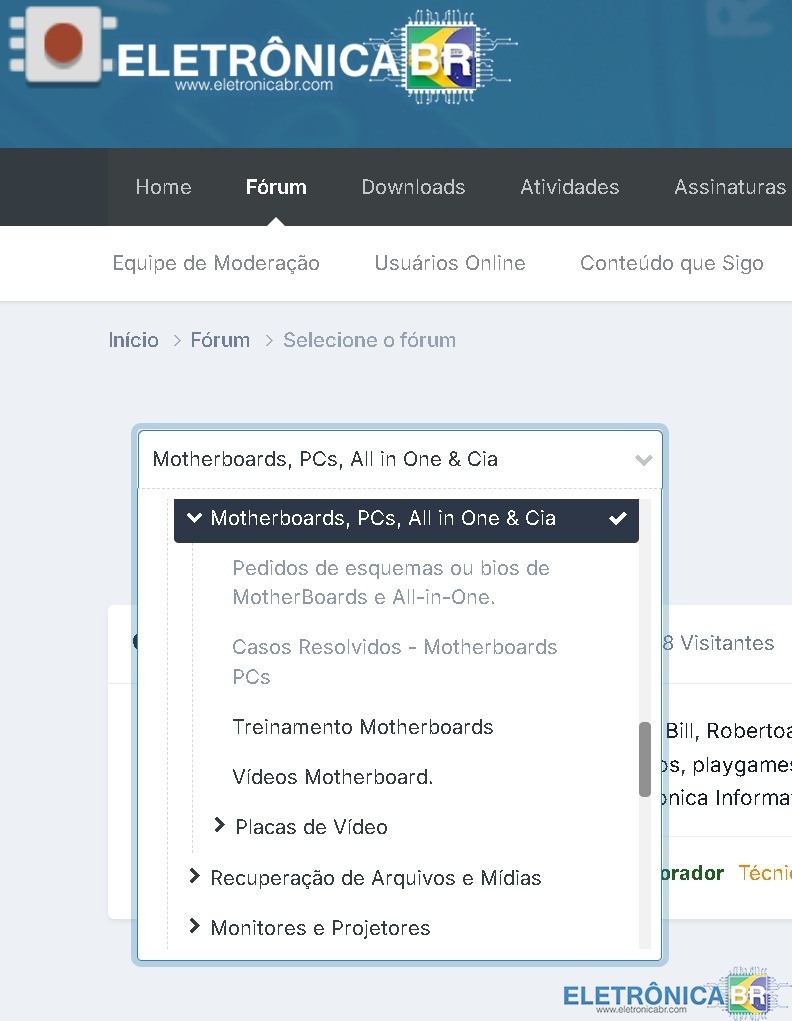792x1021 pixels.
Task: Click the Início breadcrumb link
Action: 133,340
